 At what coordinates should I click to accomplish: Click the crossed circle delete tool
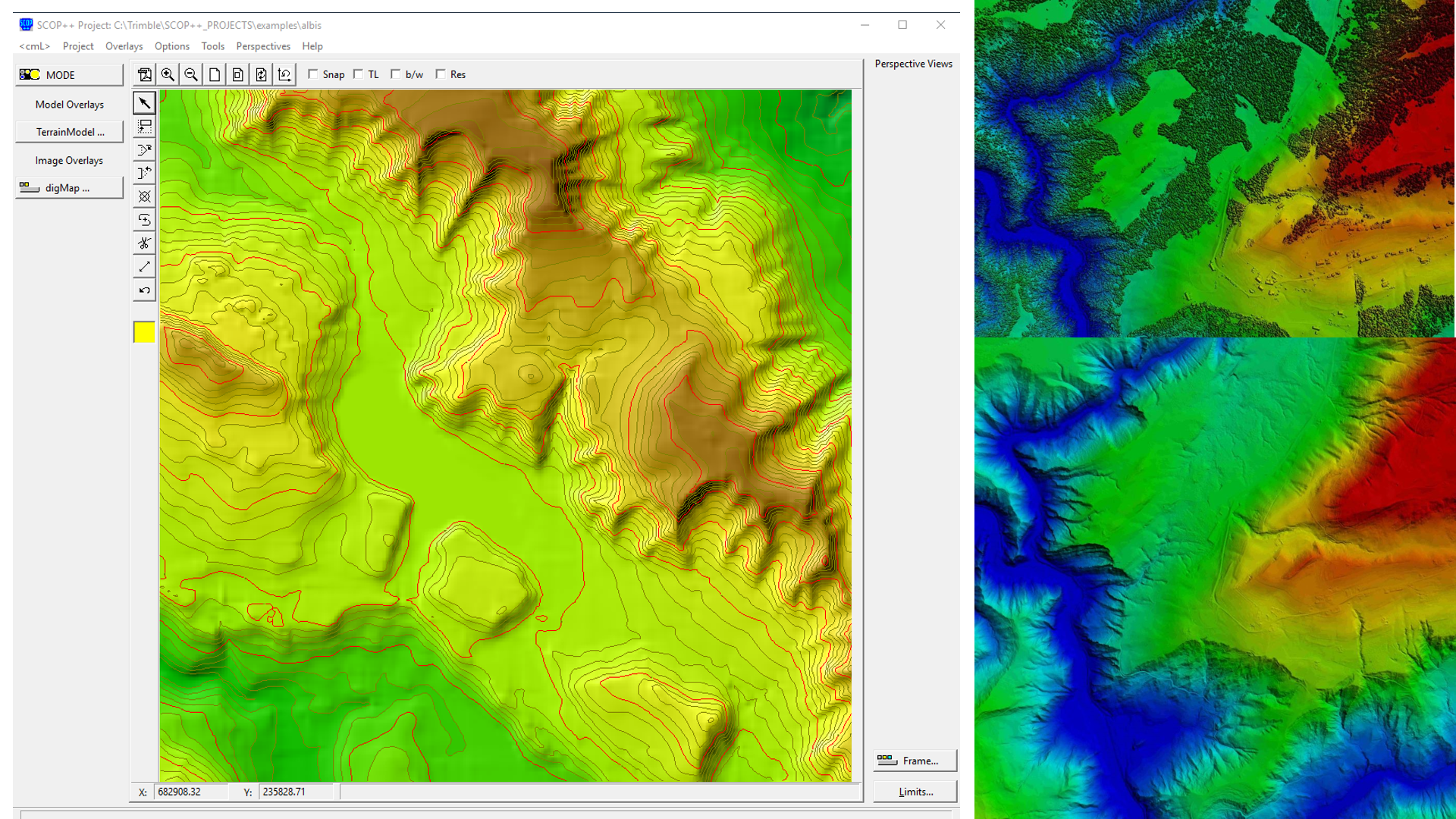[144, 197]
